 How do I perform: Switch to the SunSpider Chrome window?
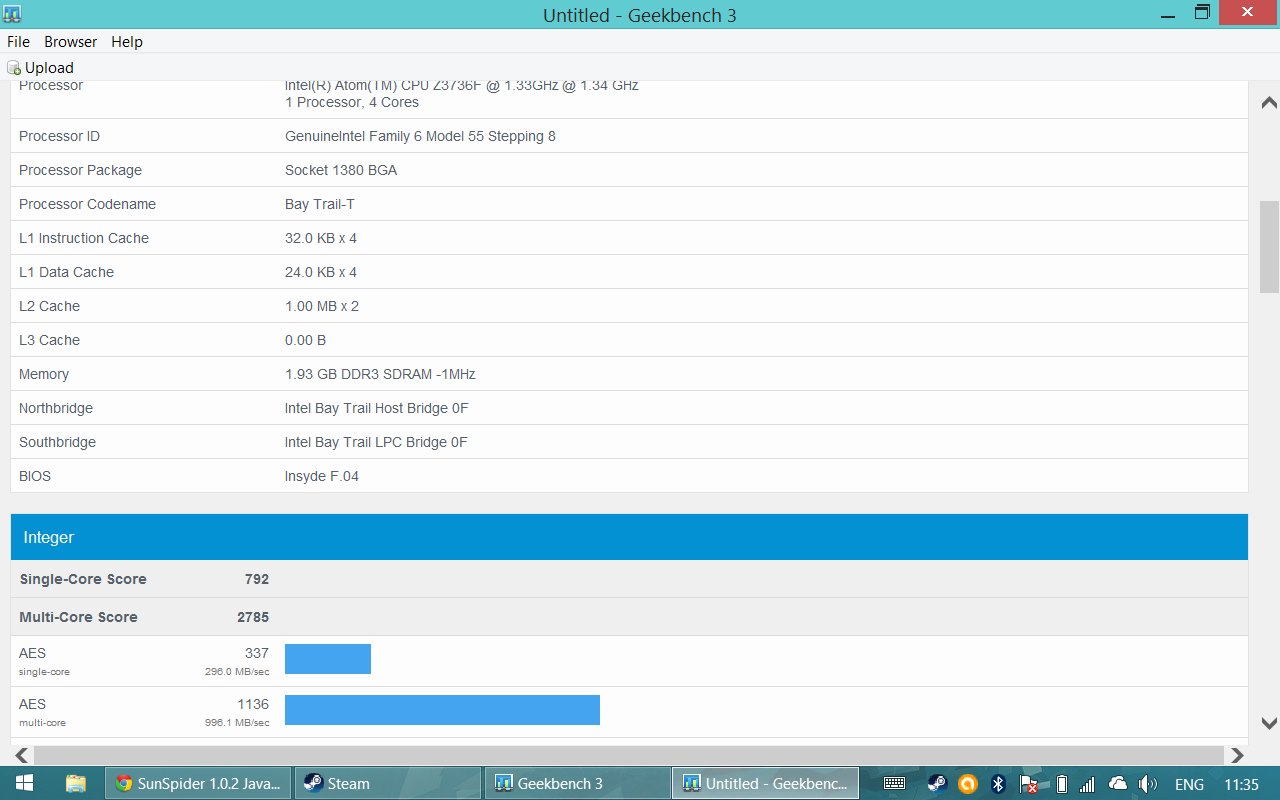[199, 783]
